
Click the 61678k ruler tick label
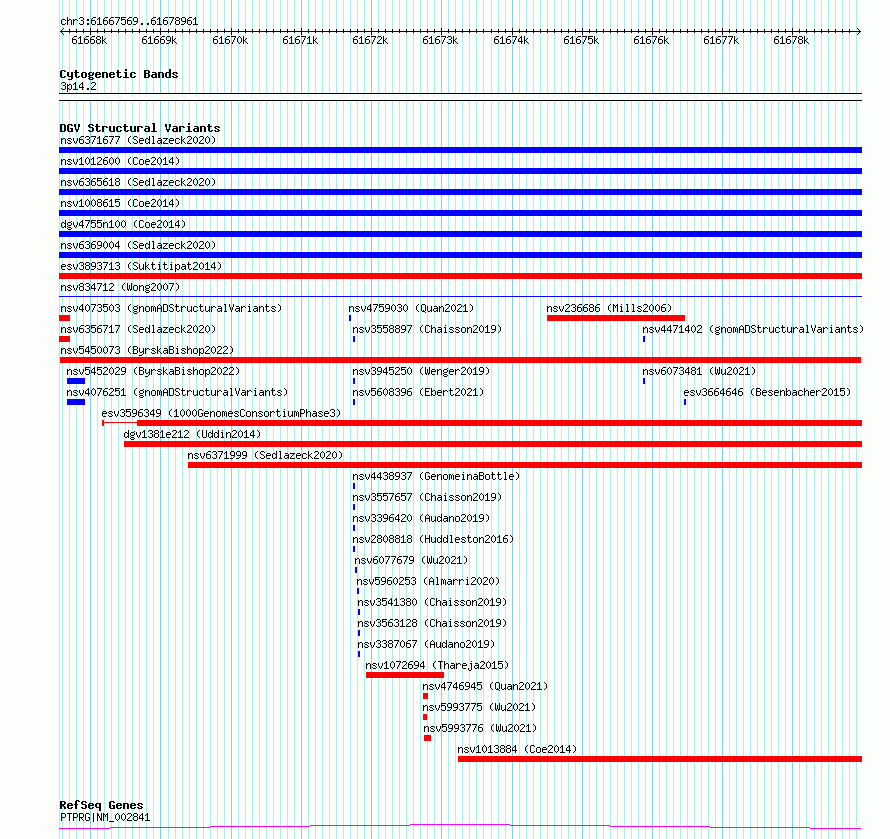(x=791, y=40)
